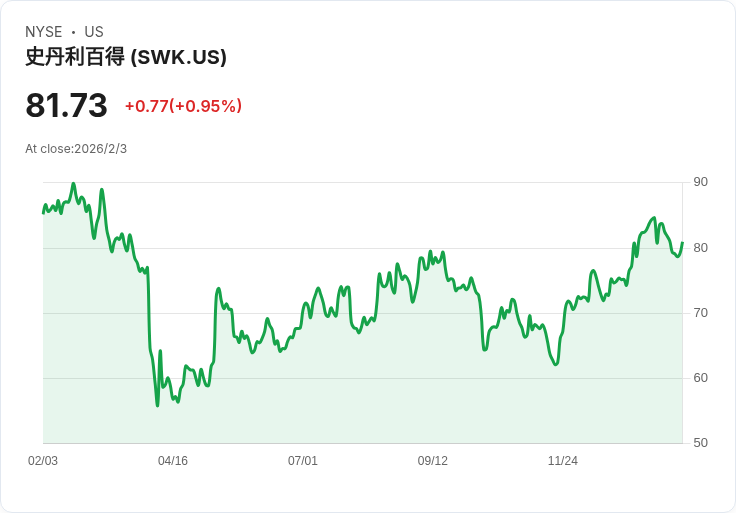The height and width of the screenshot is (513, 736).
Task: Click the rightmost end of the chart line
Action: pos(682,243)
